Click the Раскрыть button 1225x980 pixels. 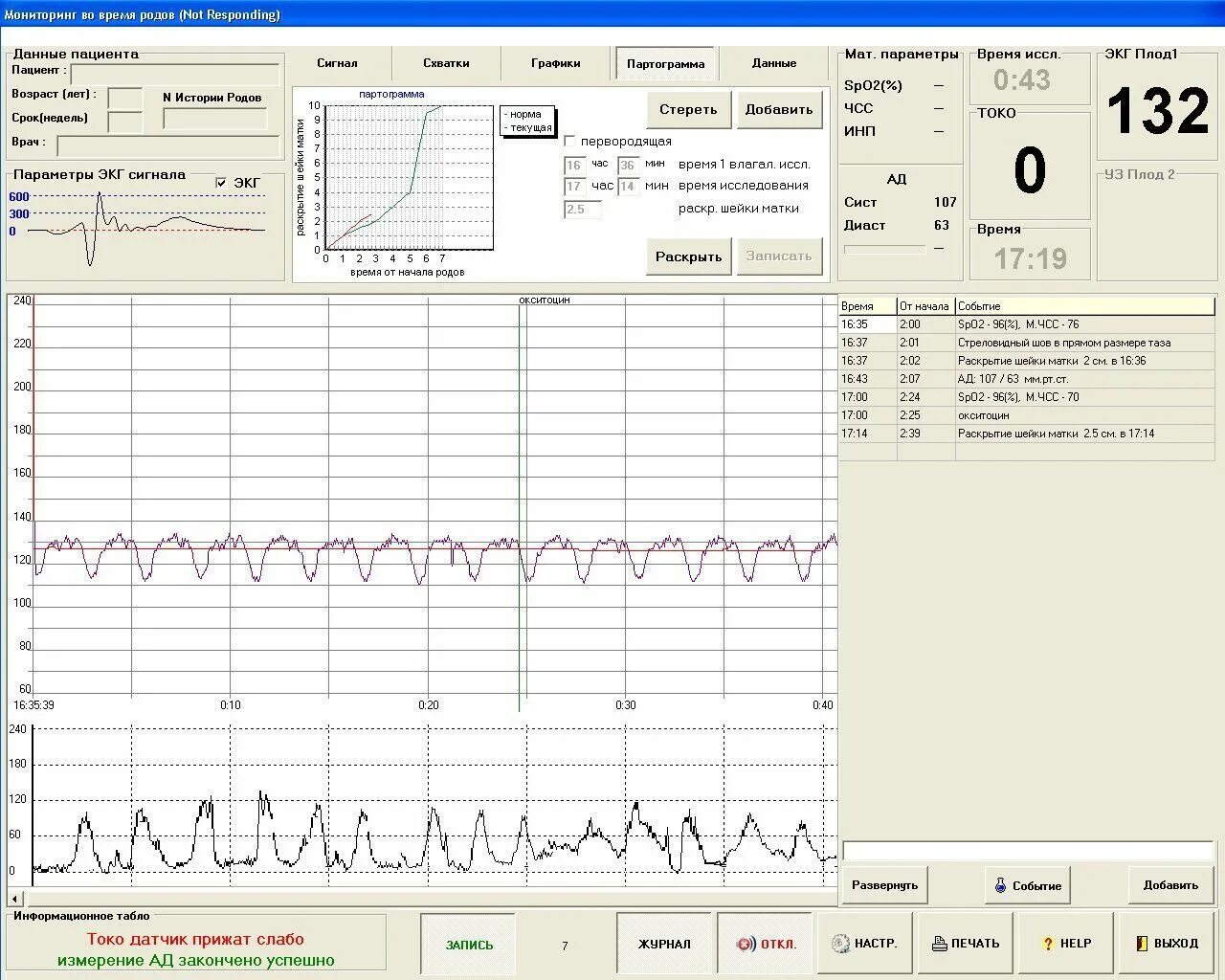(689, 256)
